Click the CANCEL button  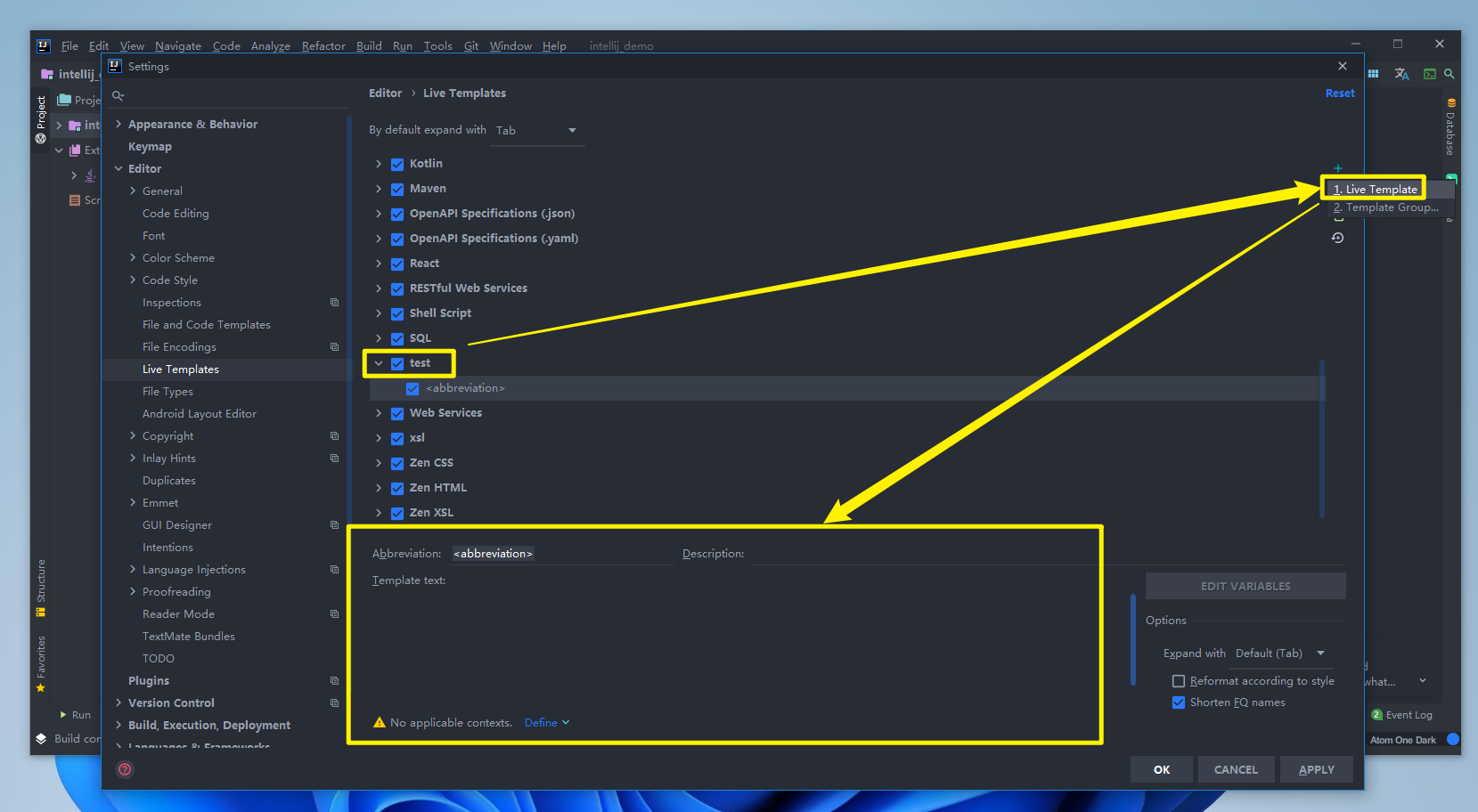(x=1236, y=769)
